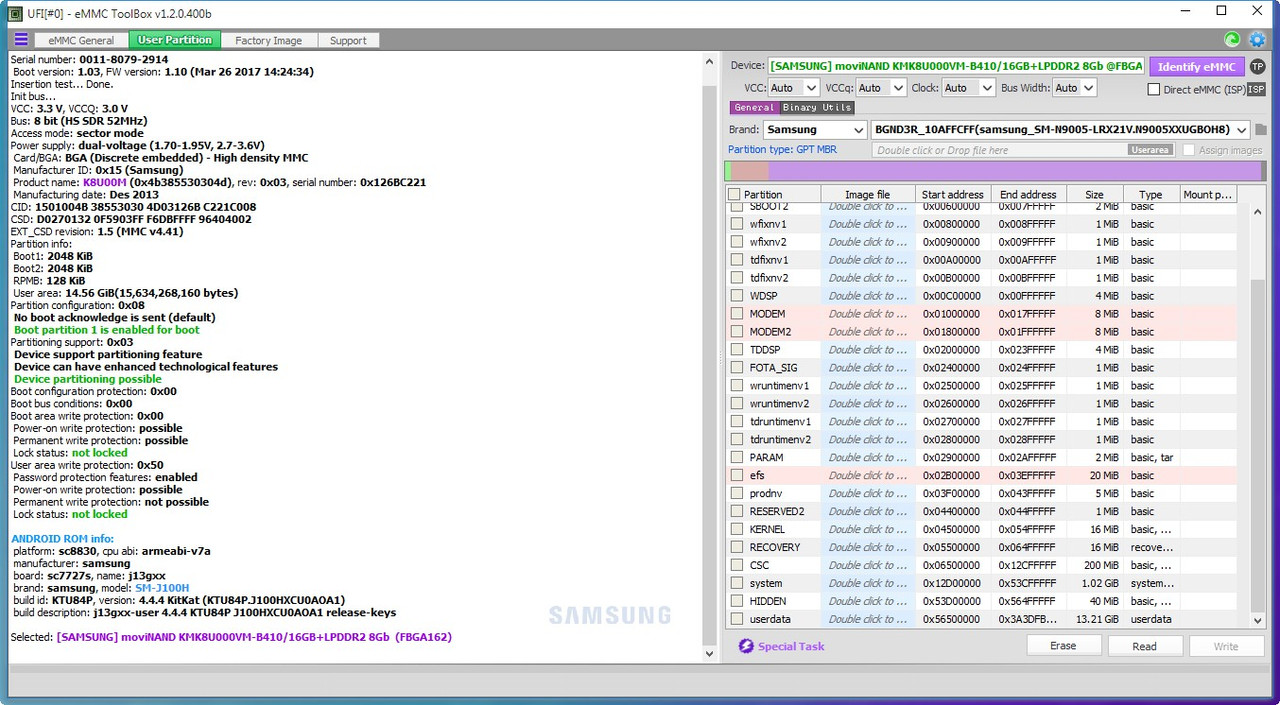Screen dimensions: 1280x705
Task: Click the UFI app icon in title bar
Action: tap(16, 14)
